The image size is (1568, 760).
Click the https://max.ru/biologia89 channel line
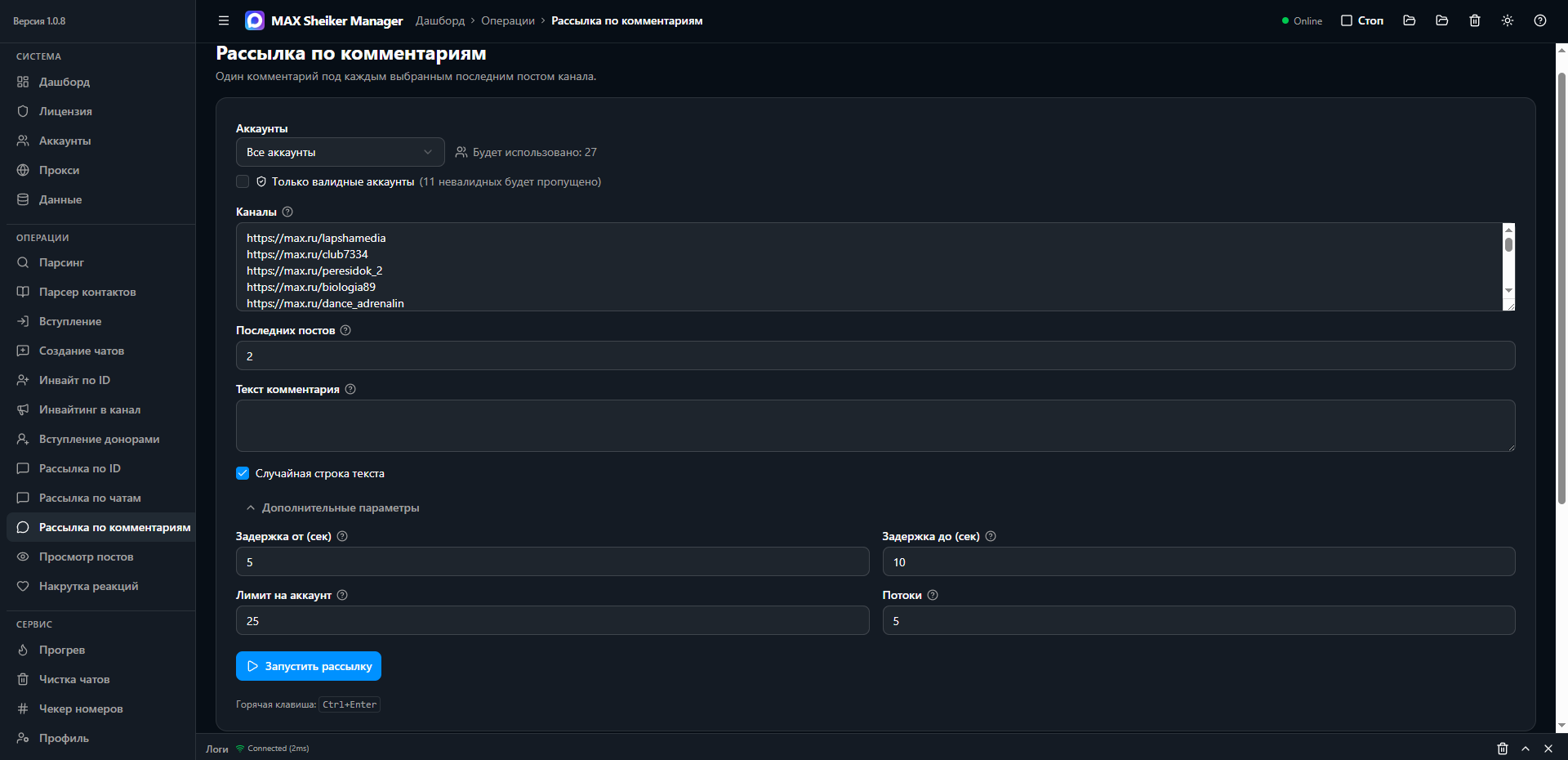[x=311, y=287]
